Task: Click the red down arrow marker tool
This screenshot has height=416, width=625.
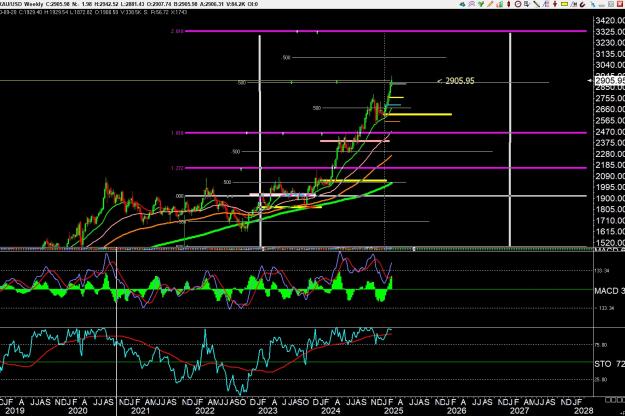Action: coord(555,4)
